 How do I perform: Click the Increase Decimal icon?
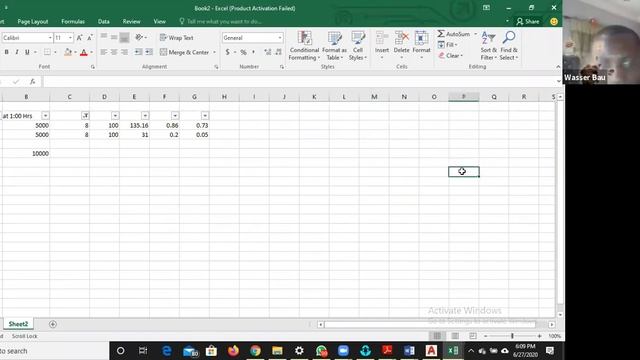pyautogui.click(x=268, y=52)
